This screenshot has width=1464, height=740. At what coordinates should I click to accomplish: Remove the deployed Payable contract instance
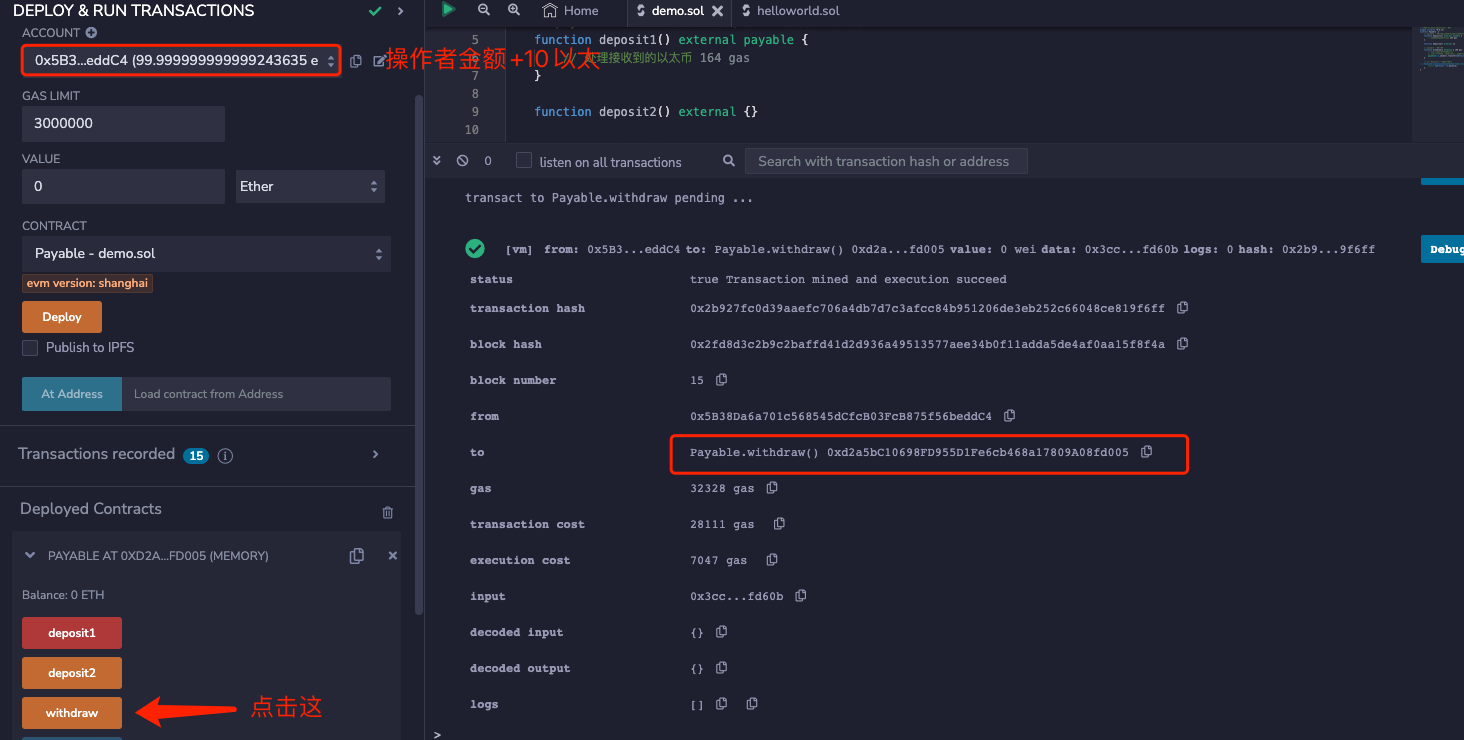[x=393, y=556]
